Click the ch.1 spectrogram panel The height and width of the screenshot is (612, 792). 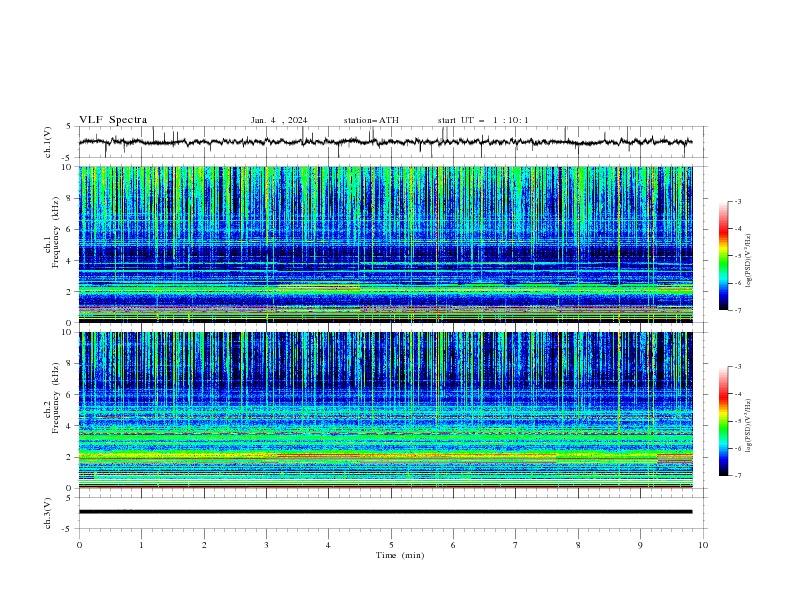click(385, 244)
